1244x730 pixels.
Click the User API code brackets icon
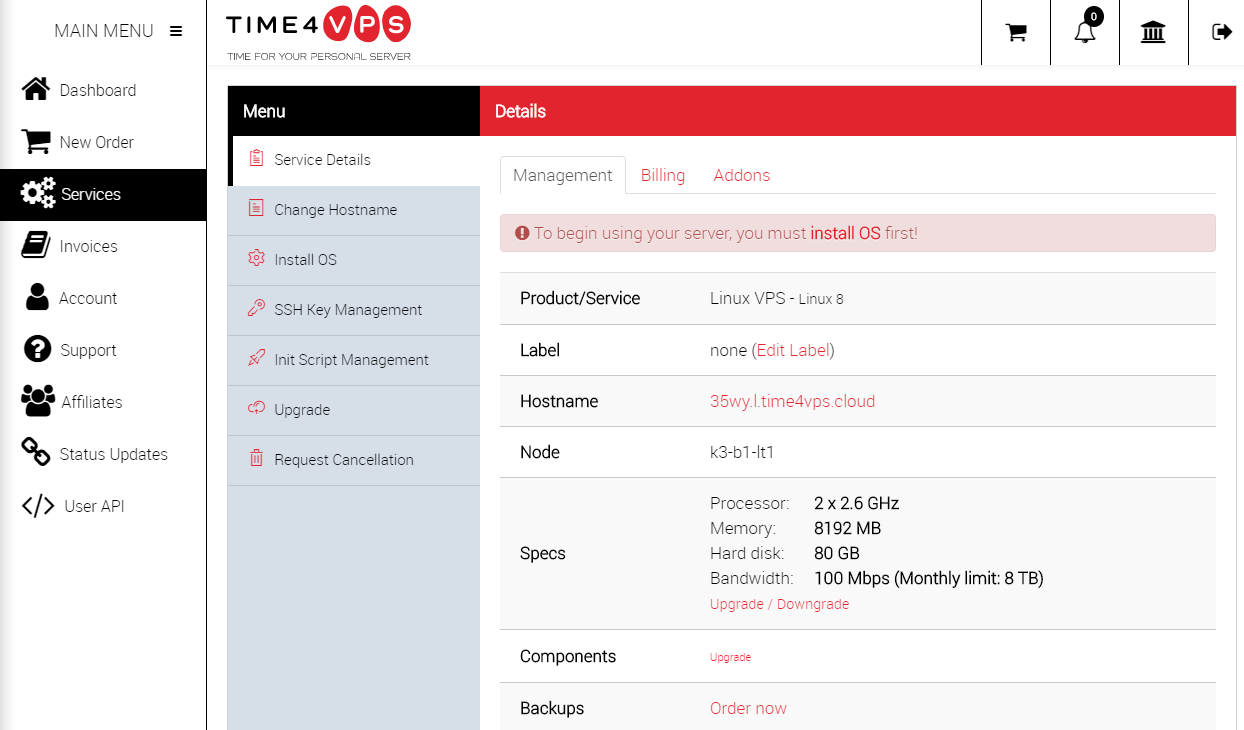tap(38, 506)
